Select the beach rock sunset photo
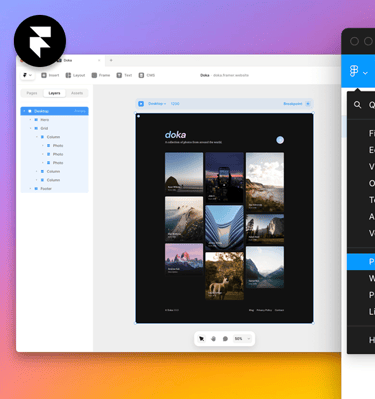This screenshot has height=399, width=375. [184, 173]
